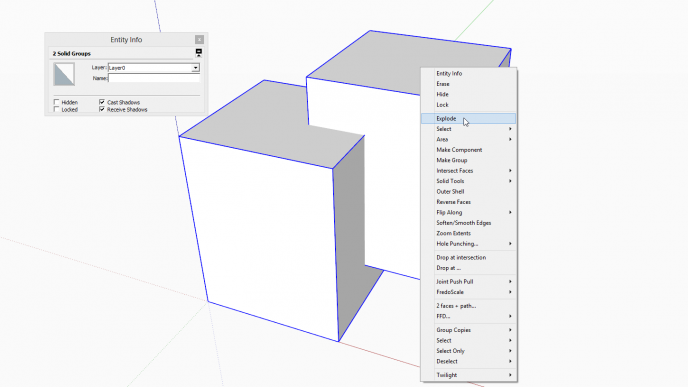Screen dimensions: 688x387
Task: Choose Entity Info from context menu
Action: click(469, 73)
